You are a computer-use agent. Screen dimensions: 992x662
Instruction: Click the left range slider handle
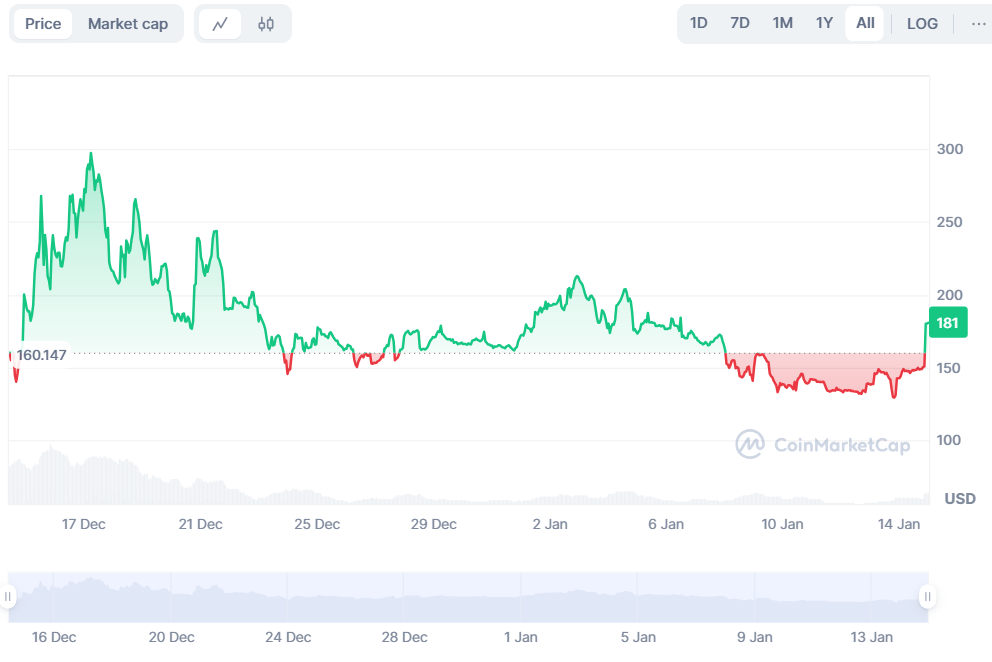(8, 597)
